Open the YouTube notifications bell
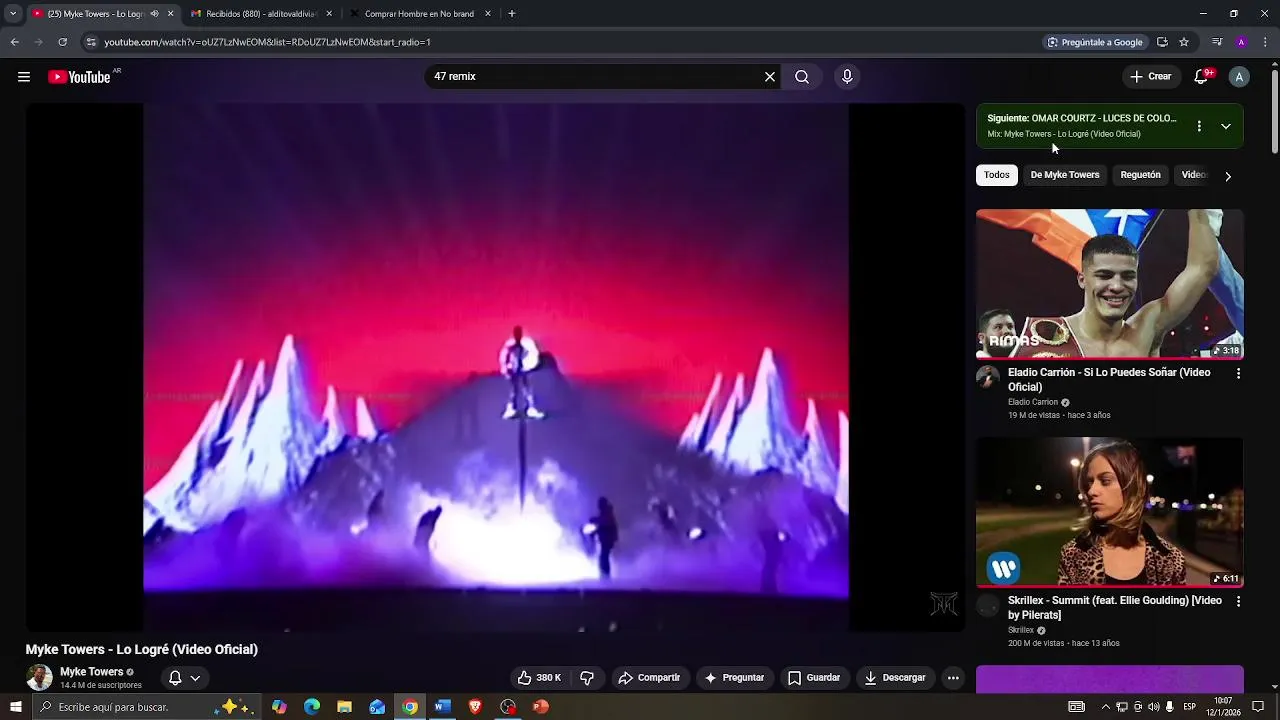The image size is (1280, 720). 1201,77
